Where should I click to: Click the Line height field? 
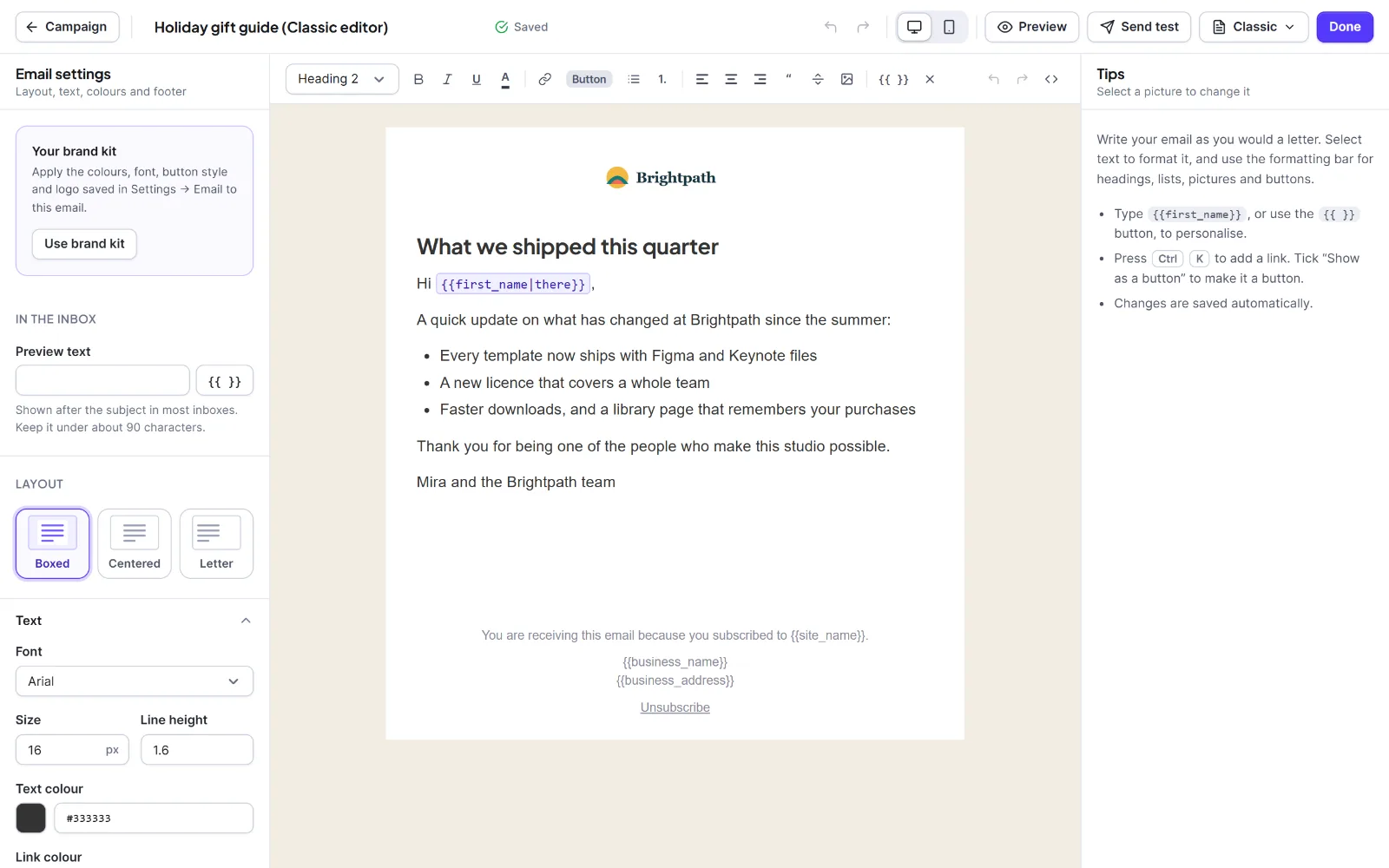click(x=197, y=750)
